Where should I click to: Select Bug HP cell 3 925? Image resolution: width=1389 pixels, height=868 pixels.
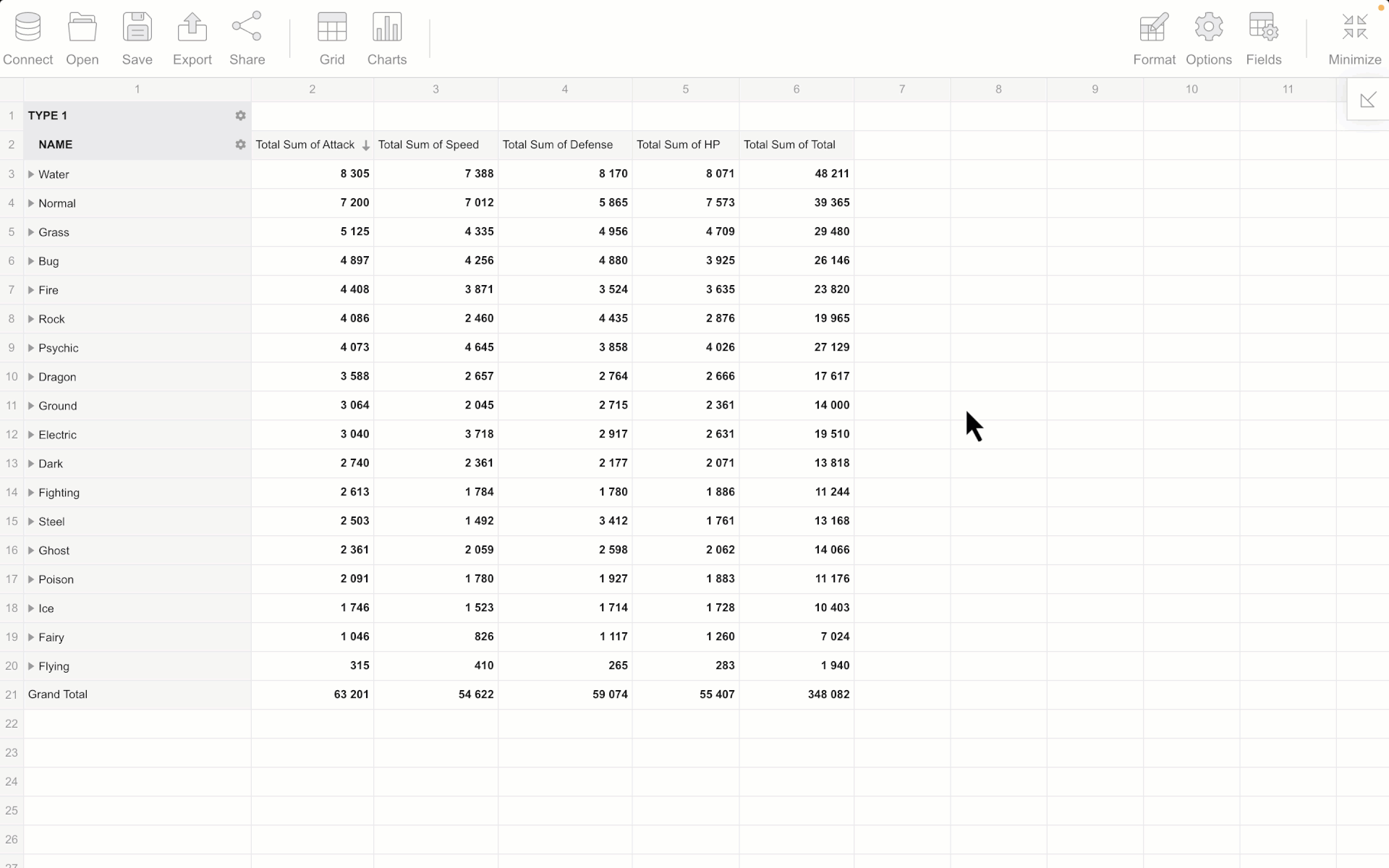(x=686, y=260)
